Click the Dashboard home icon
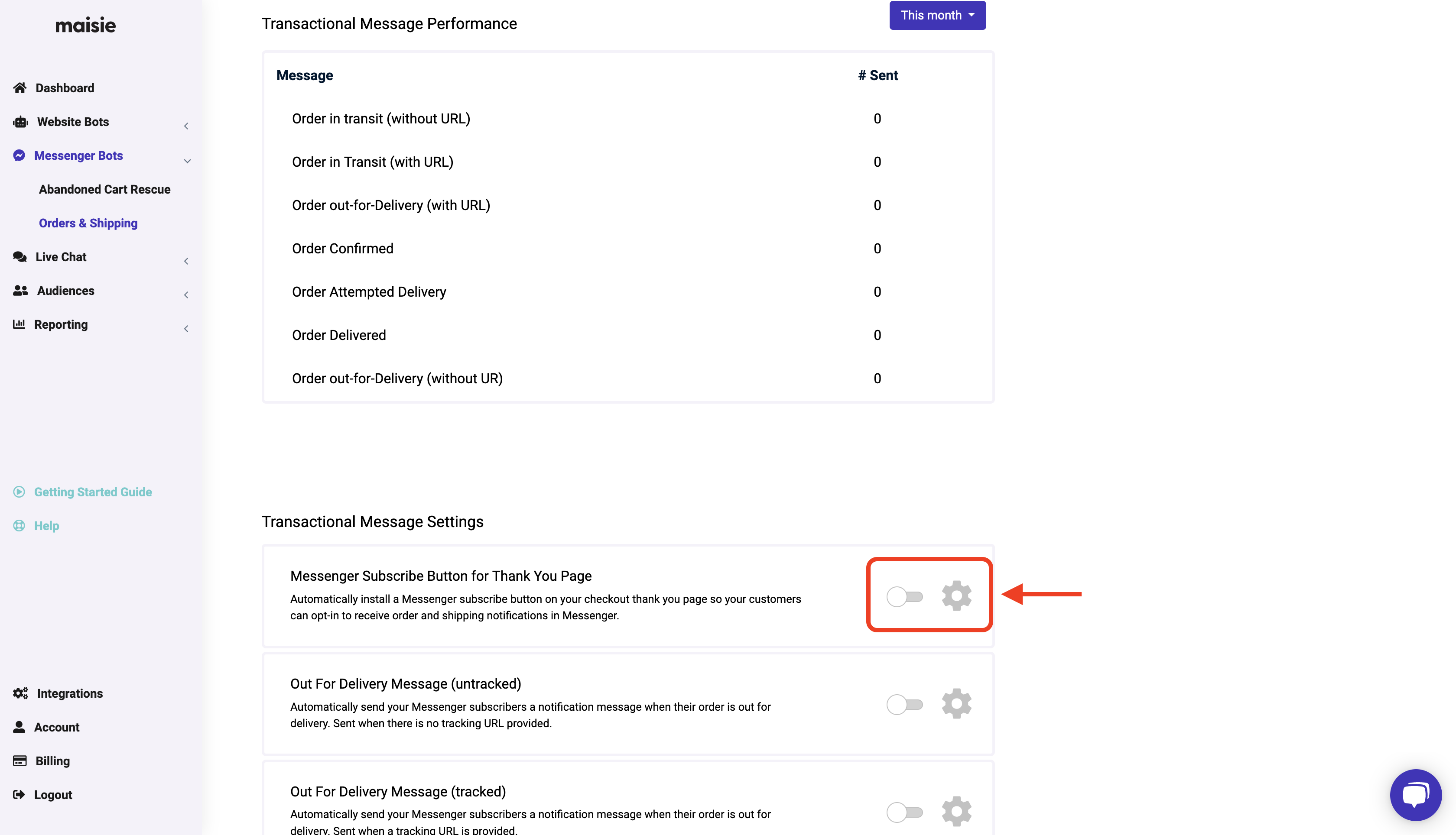 (19, 87)
